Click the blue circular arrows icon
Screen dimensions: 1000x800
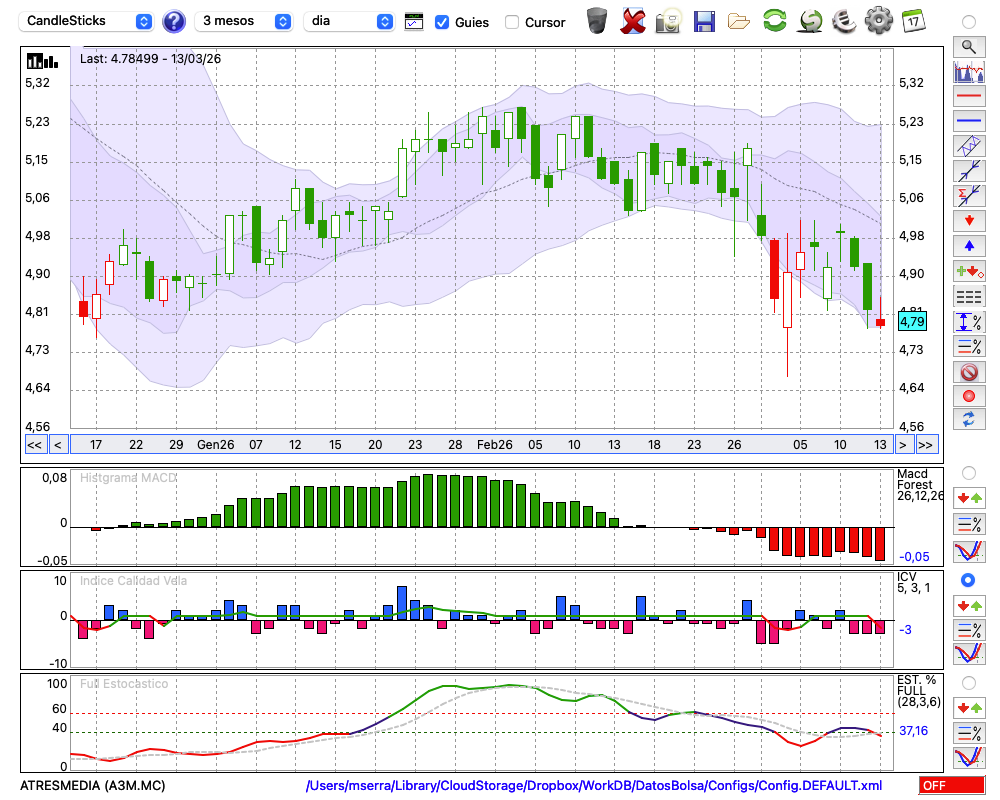pos(969,420)
